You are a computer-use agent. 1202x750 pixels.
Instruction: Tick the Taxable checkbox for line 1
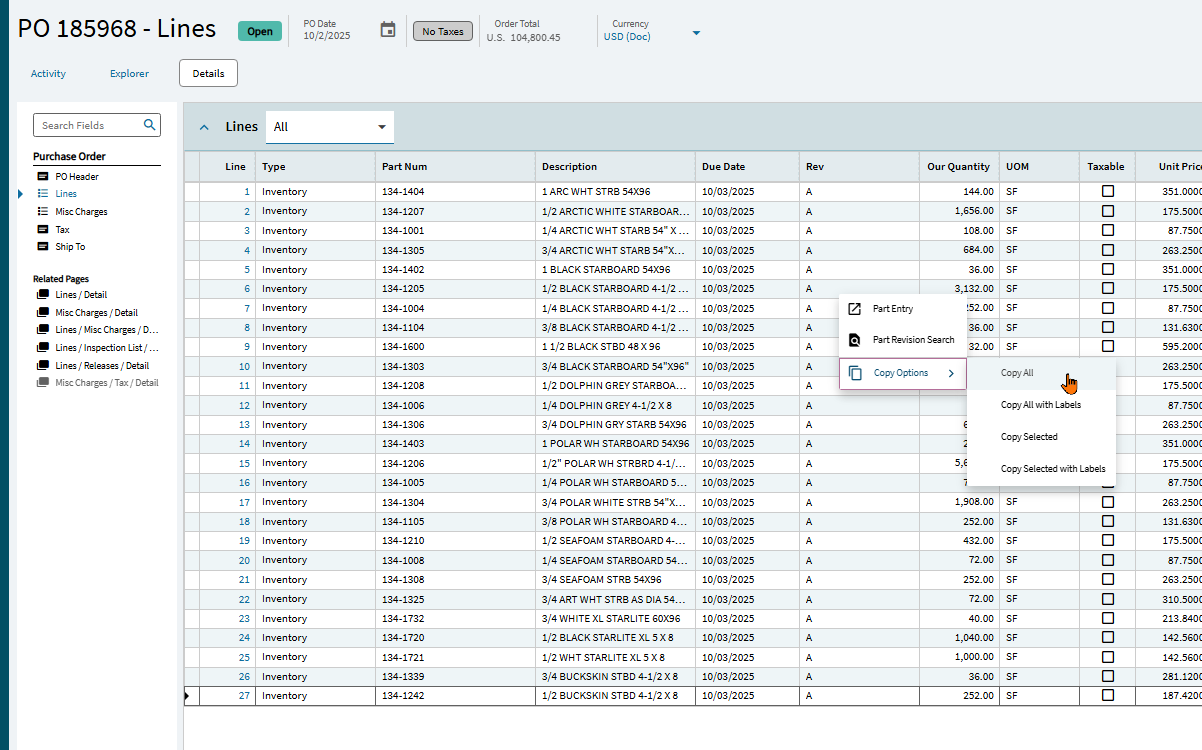coord(1108,191)
